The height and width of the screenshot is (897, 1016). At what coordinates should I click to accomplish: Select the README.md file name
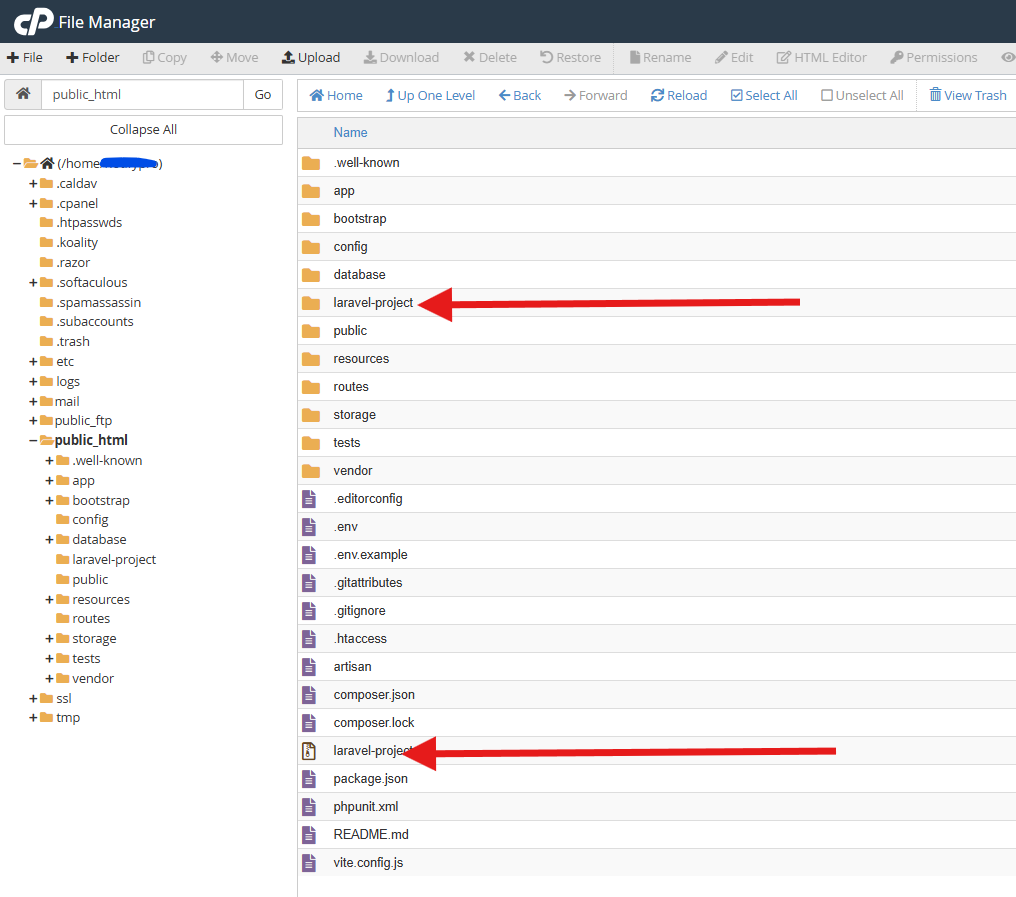[x=371, y=835]
